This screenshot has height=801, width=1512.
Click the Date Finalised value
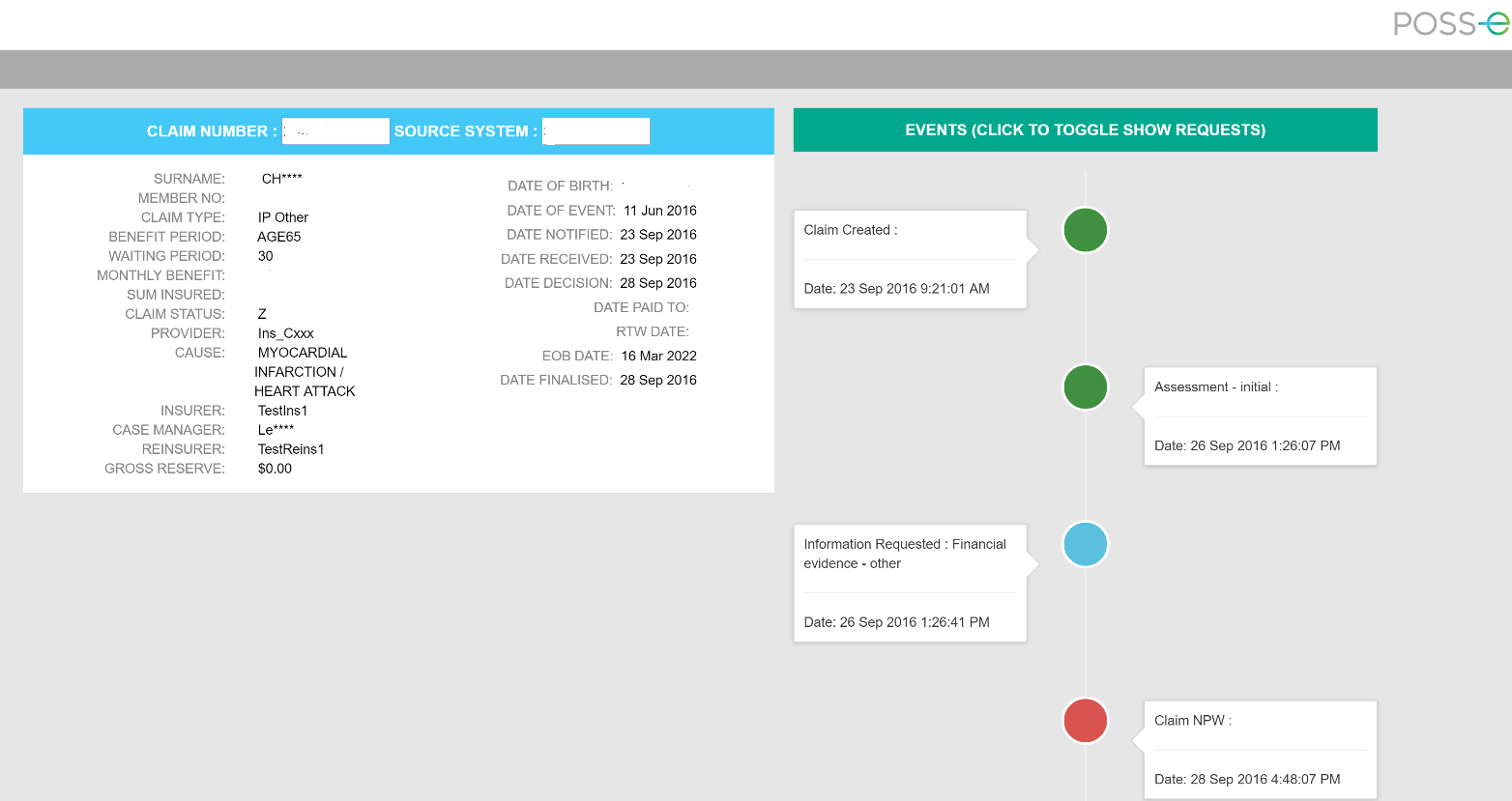(x=658, y=380)
